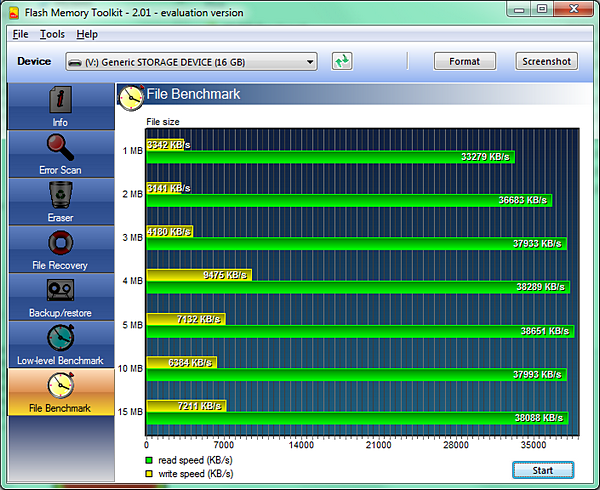Click the 37993 KB/s read value
The image size is (600, 490).
(x=537, y=374)
